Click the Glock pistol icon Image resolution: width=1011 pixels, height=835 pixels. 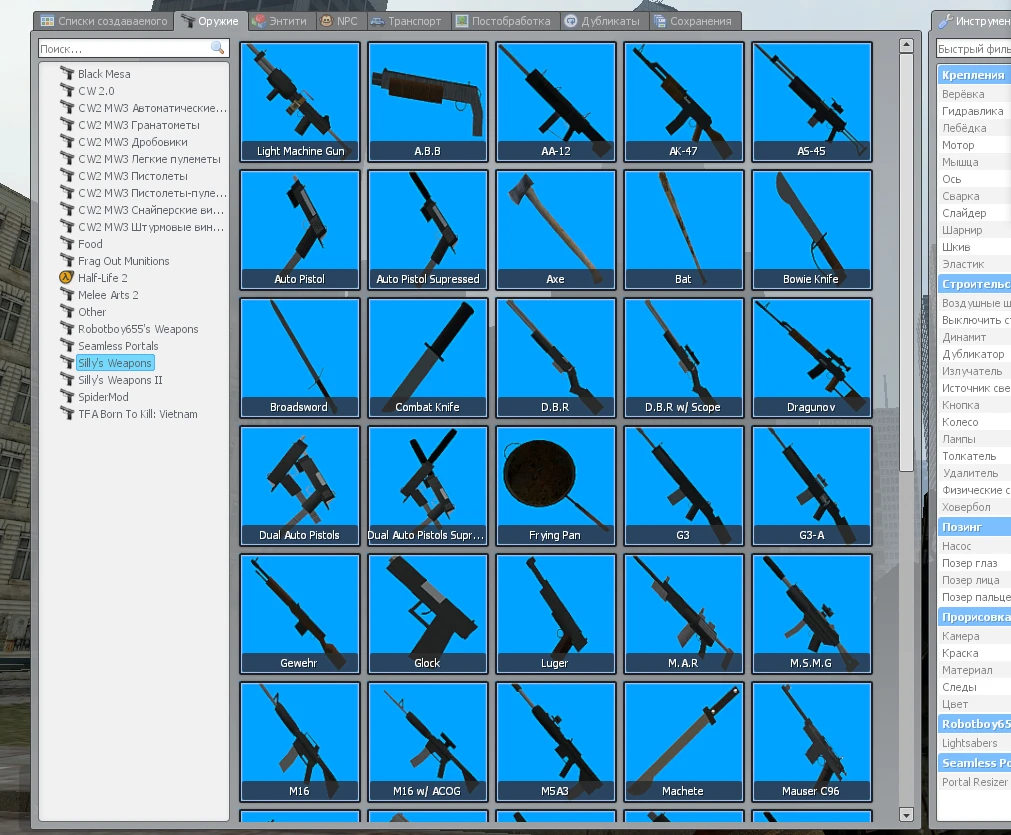[427, 613]
